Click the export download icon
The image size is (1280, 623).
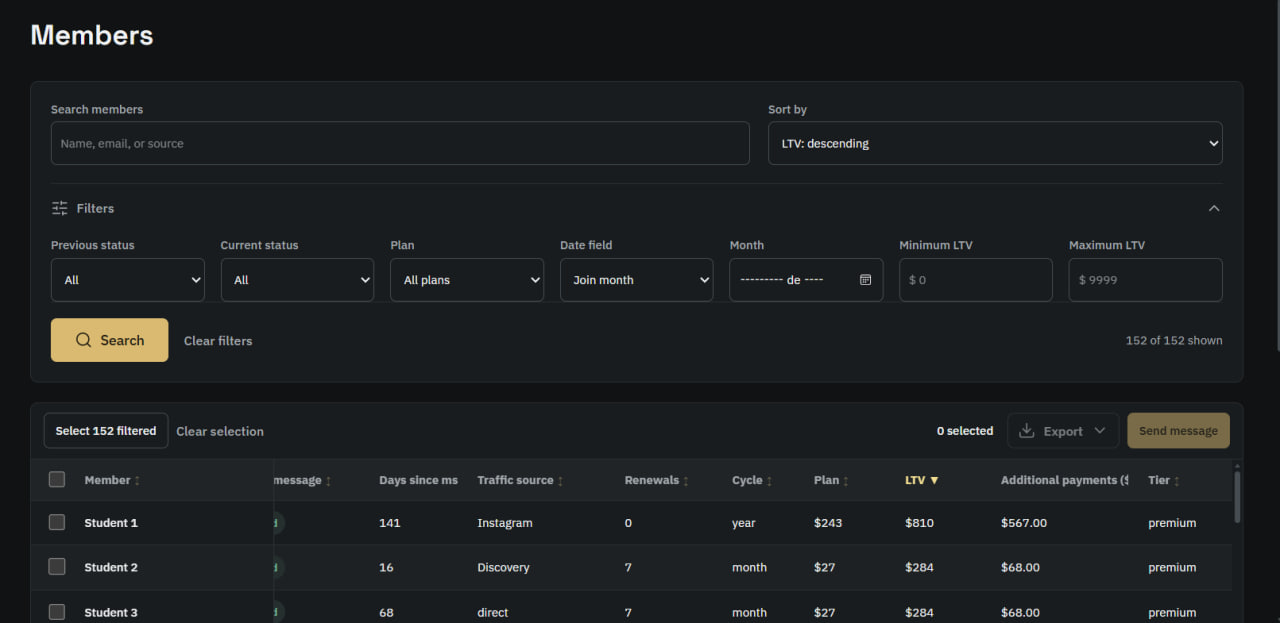(1026, 431)
